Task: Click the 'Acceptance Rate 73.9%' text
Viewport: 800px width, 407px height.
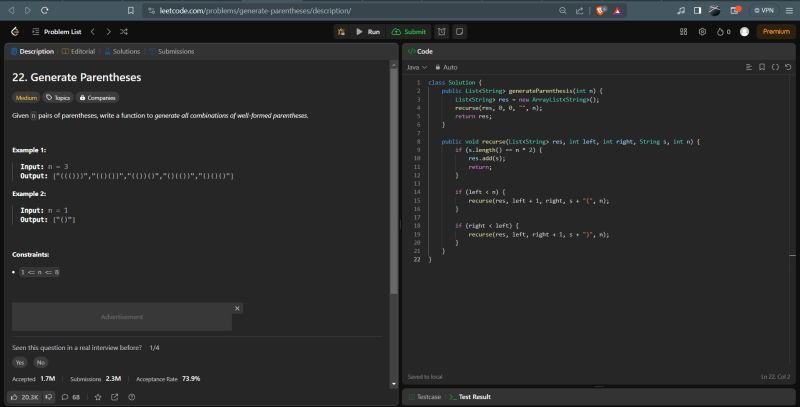Action: (168, 379)
